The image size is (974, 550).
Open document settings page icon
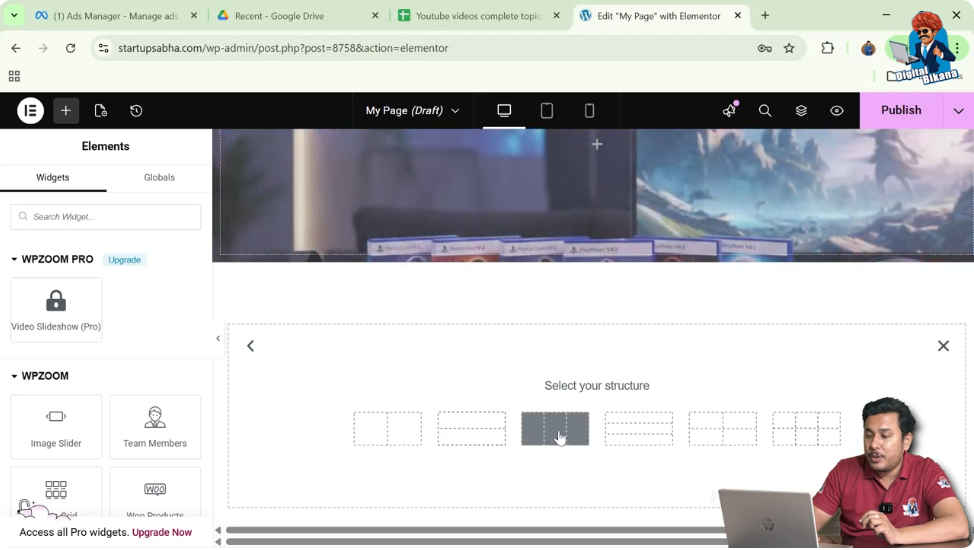(101, 111)
